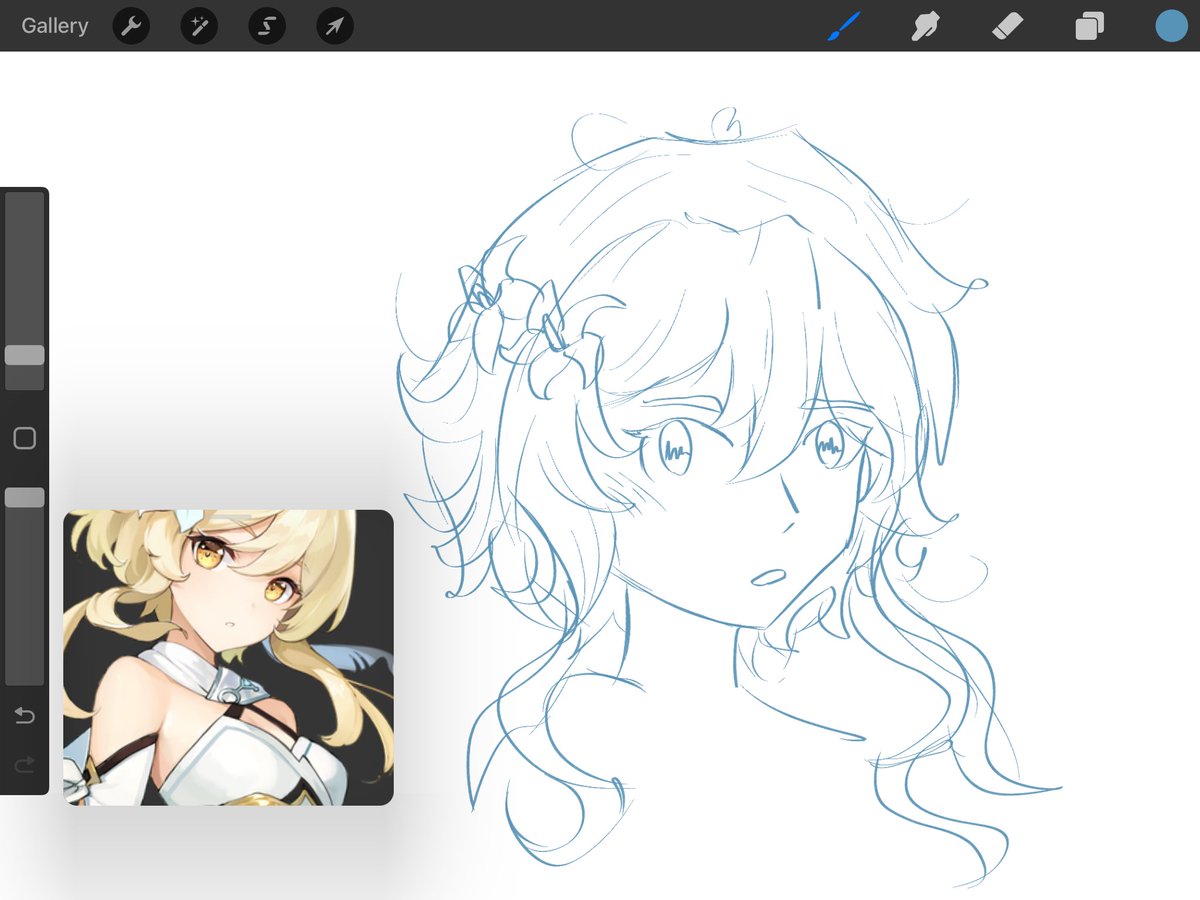1200x900 pixels.
Task: Tap the redo arrow
Action: click(24, 764)
